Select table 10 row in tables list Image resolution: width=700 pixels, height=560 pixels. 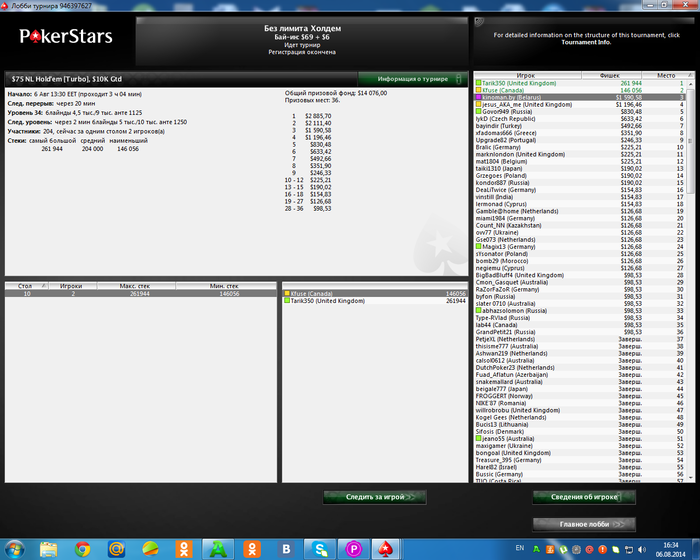click(141, 294)
